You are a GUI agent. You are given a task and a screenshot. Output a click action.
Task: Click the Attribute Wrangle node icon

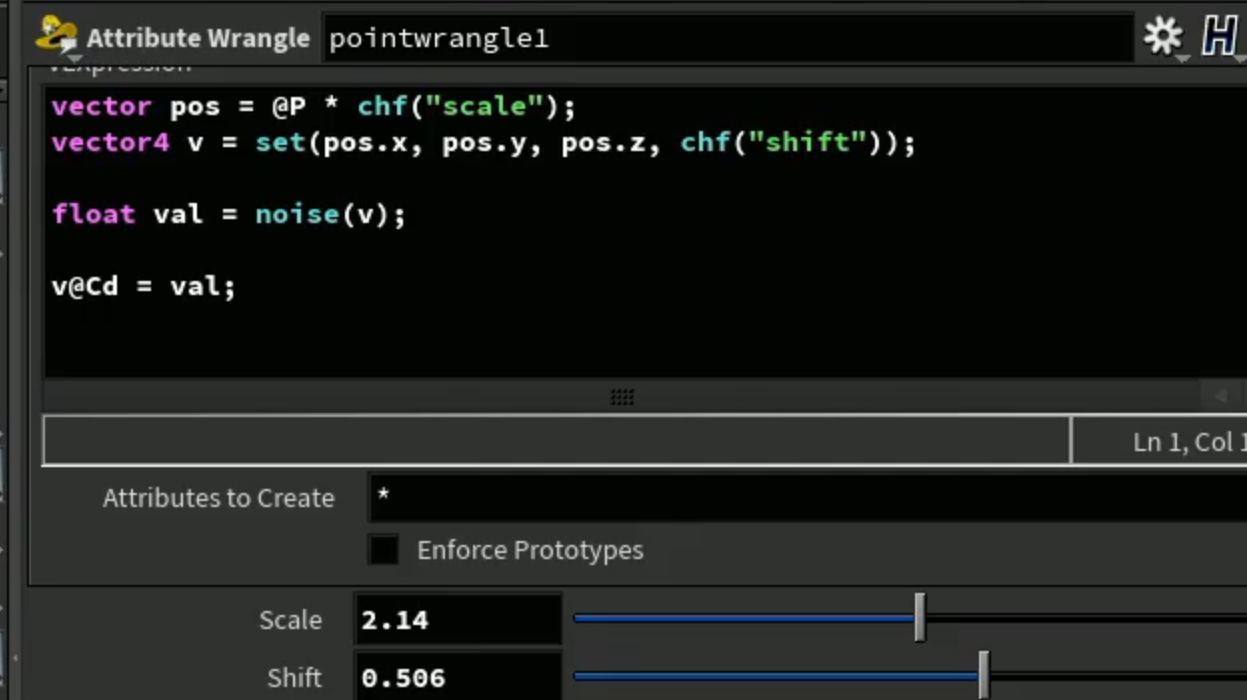coord(56,36)
